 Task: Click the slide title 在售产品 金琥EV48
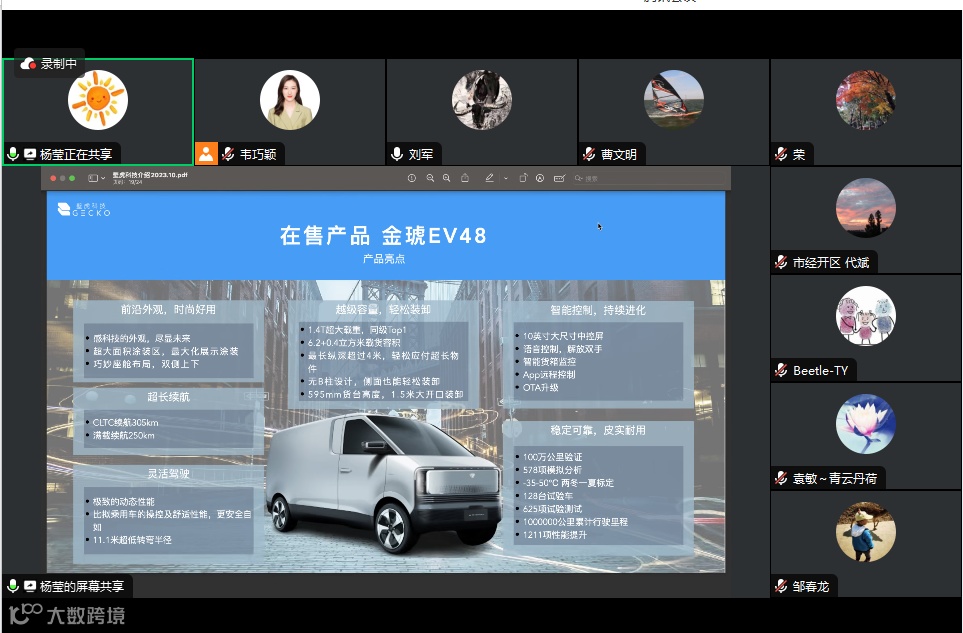383,235
